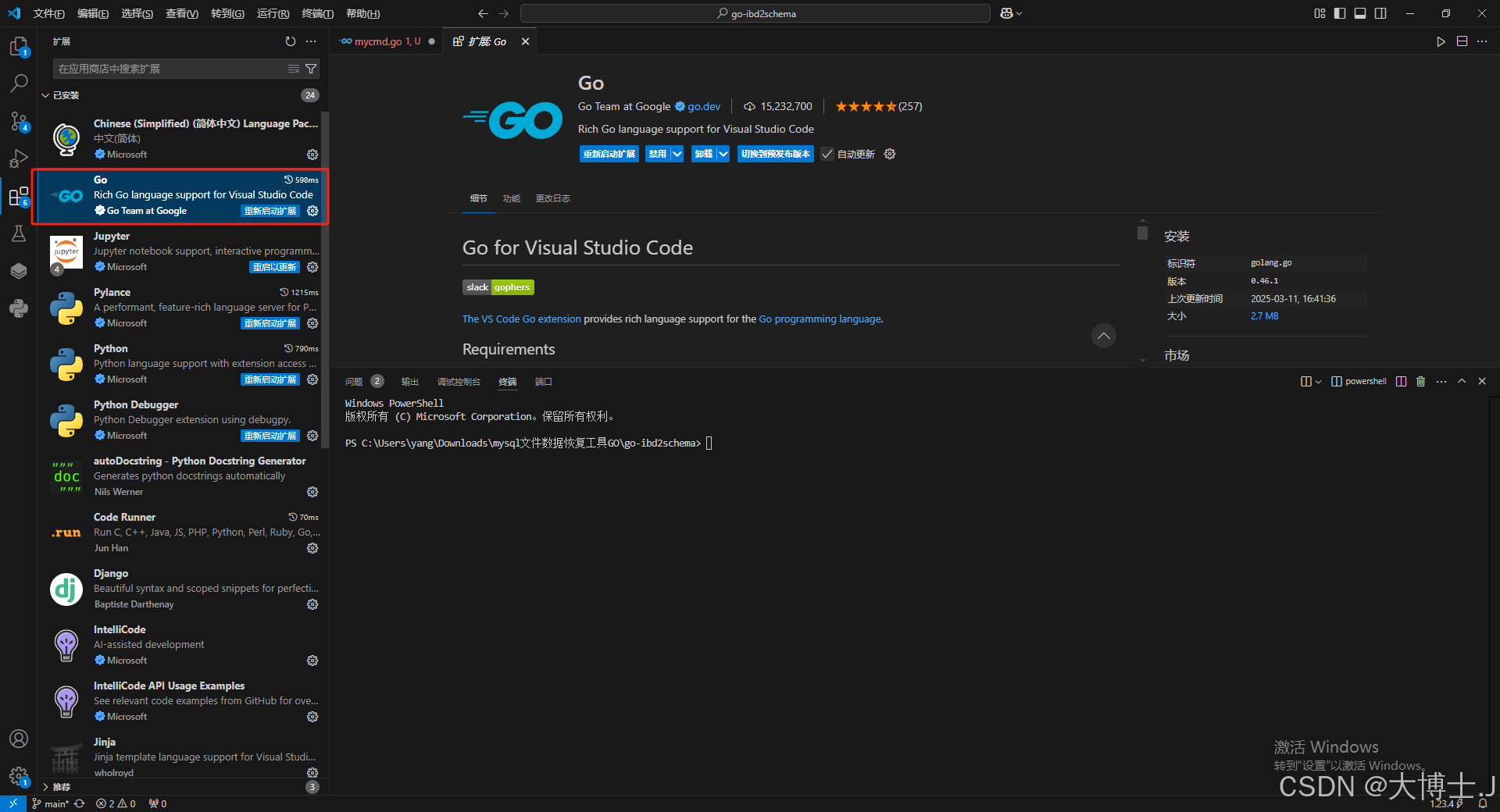Open the Source Control view

coord(19,120)
